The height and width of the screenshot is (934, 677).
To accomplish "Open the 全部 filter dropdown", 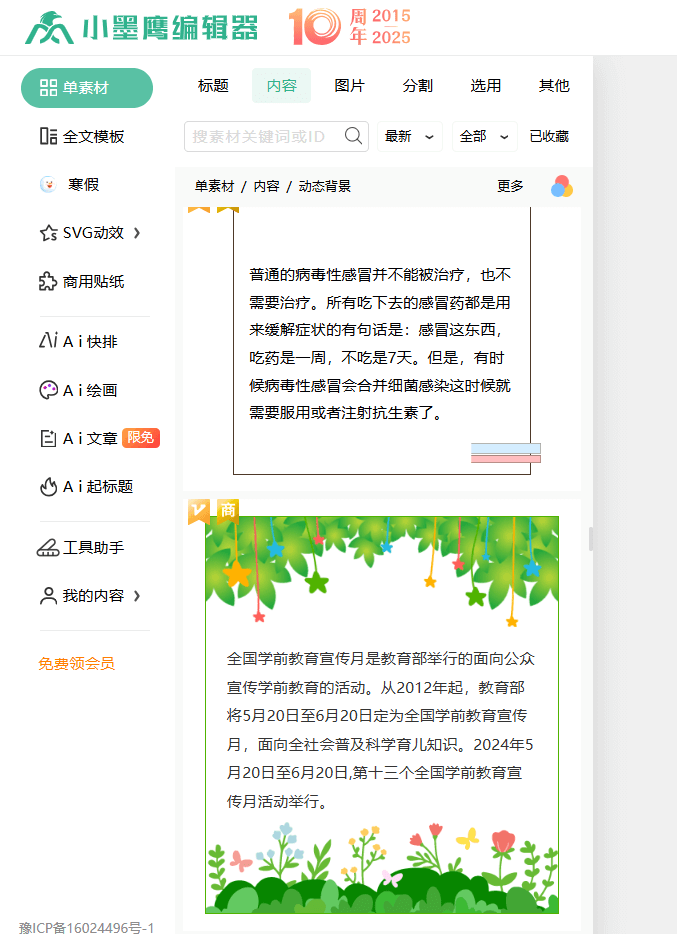I will tap(484, 136).
